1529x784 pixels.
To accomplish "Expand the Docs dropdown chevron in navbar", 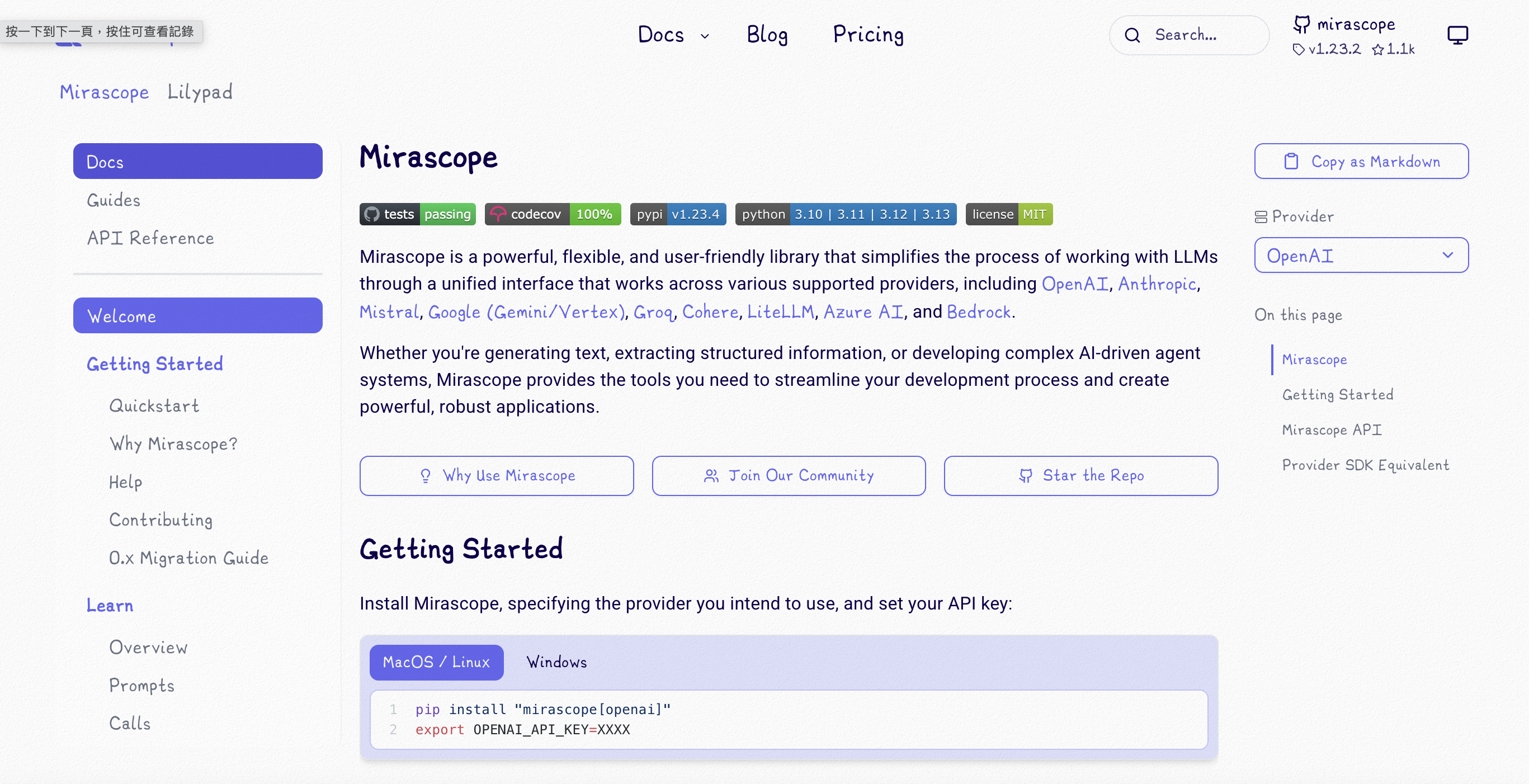I will coord(705,36).
